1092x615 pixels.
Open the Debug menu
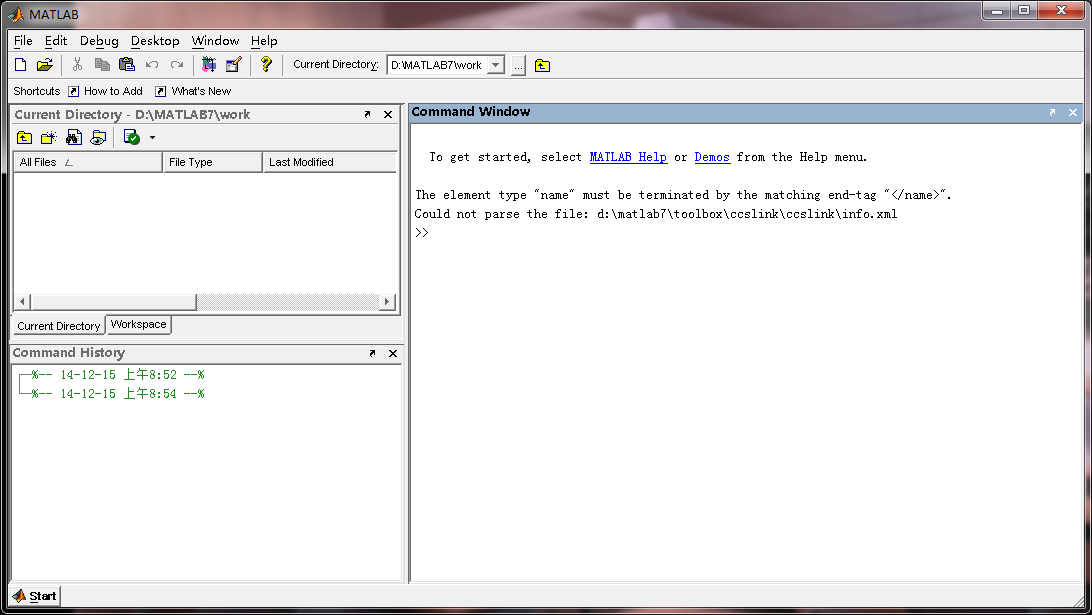click(99, 40)
